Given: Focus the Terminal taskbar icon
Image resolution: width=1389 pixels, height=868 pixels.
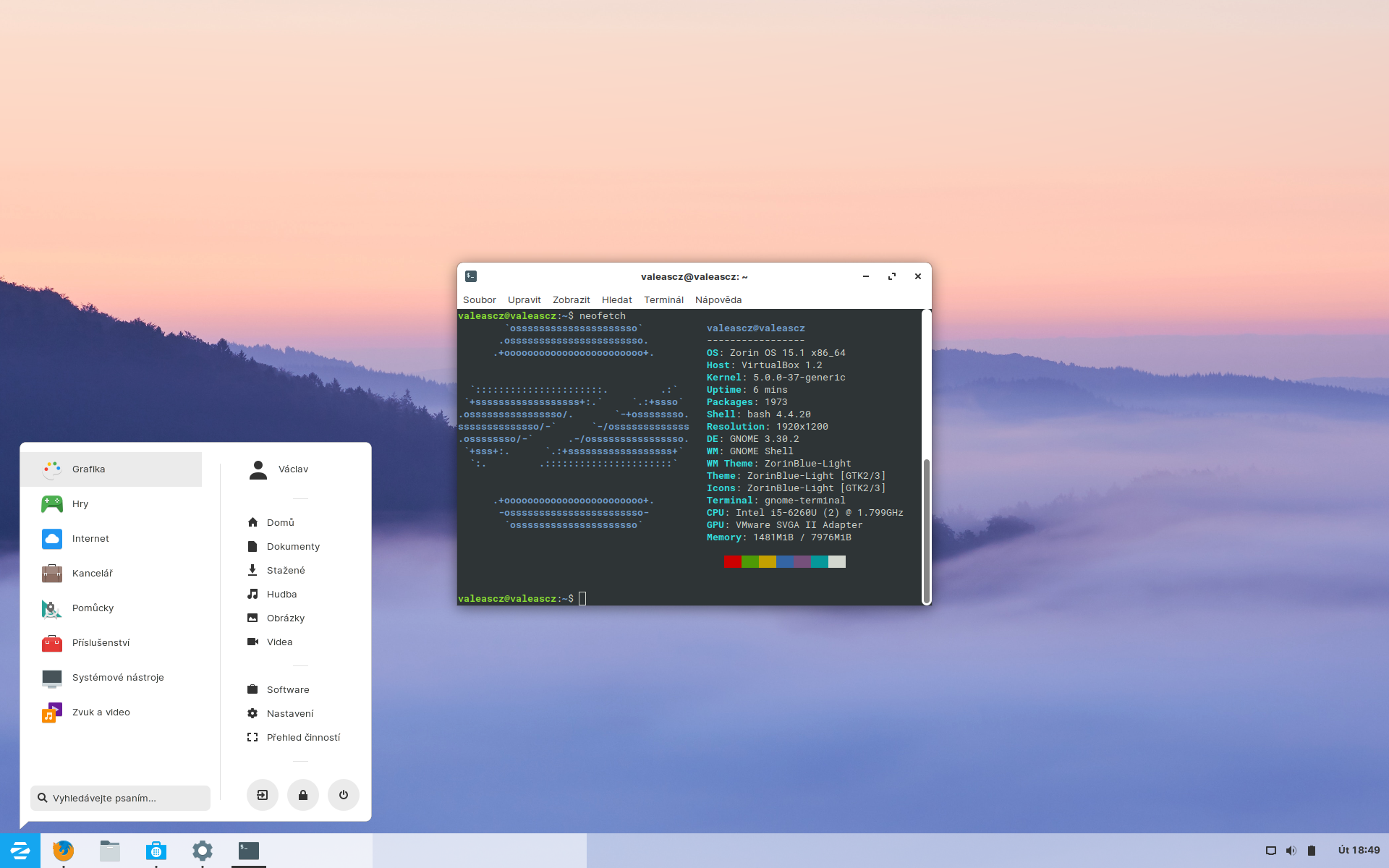Looking at the screenshot, I should tap(249, 851).
